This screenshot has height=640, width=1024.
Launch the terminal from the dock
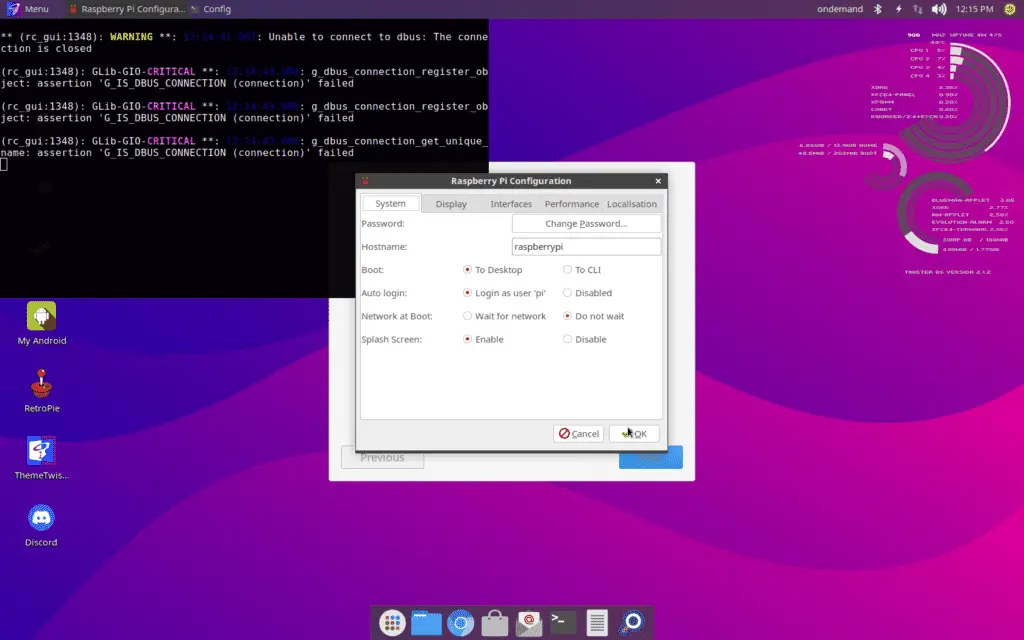[x=563, y=623]
